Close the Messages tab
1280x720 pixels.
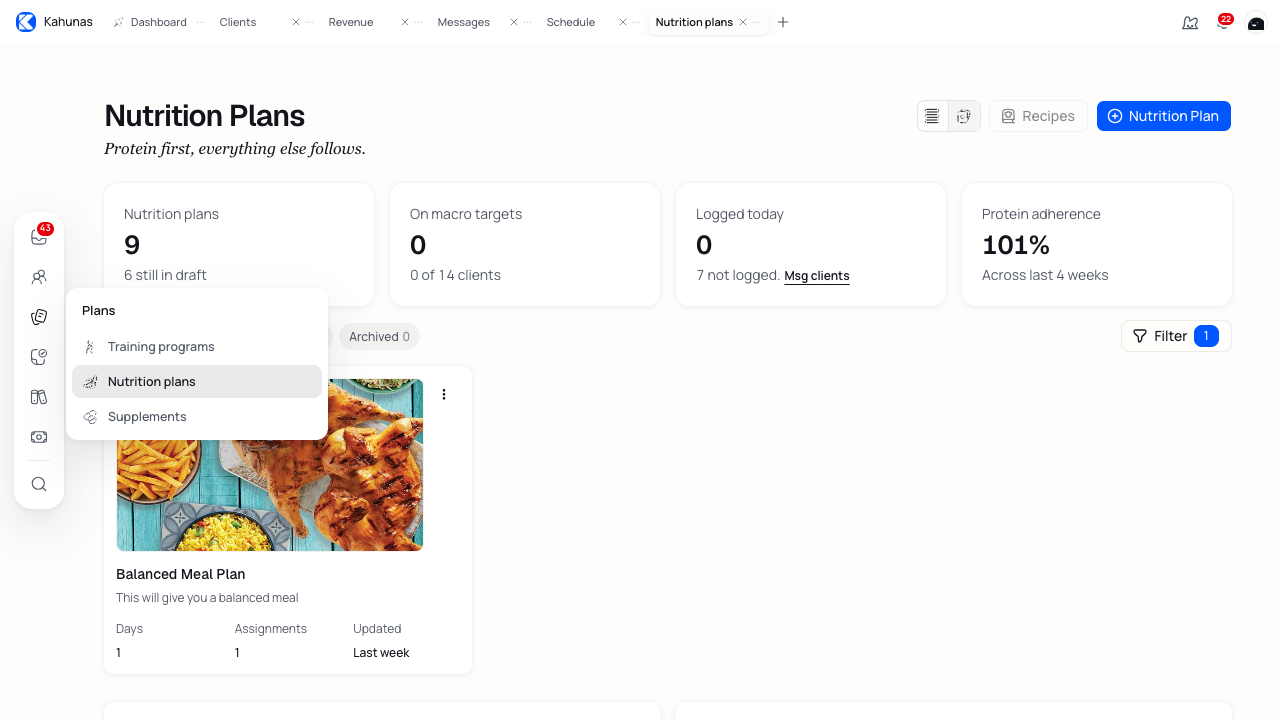[514, 22]
